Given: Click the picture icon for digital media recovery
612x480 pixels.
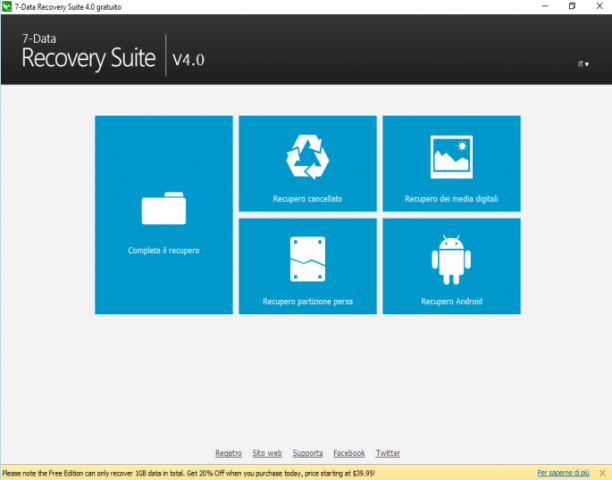Looking at the screenshot, I should 452,157.
